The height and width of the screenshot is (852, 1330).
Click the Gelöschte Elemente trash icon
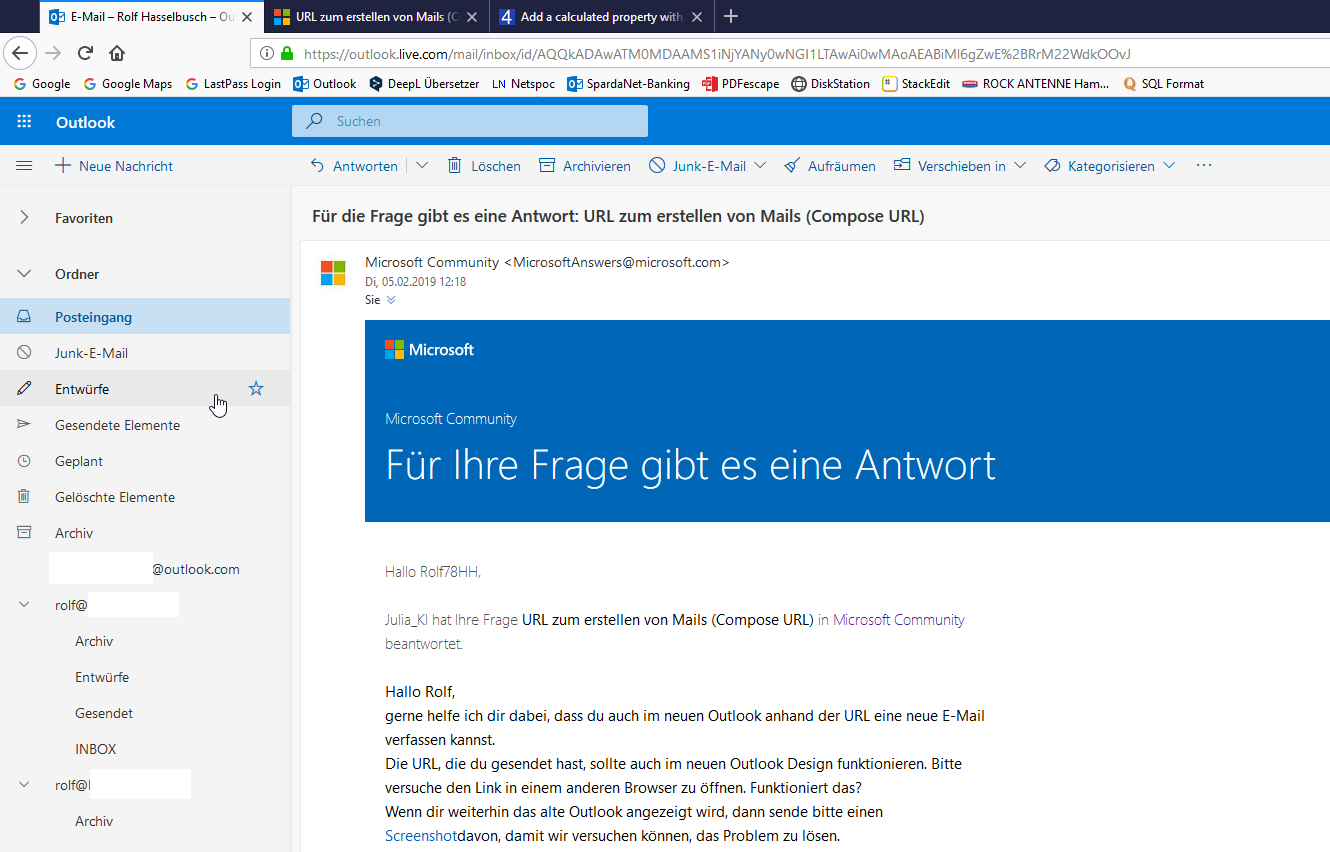pyautogui.click(x=24, y=497)
